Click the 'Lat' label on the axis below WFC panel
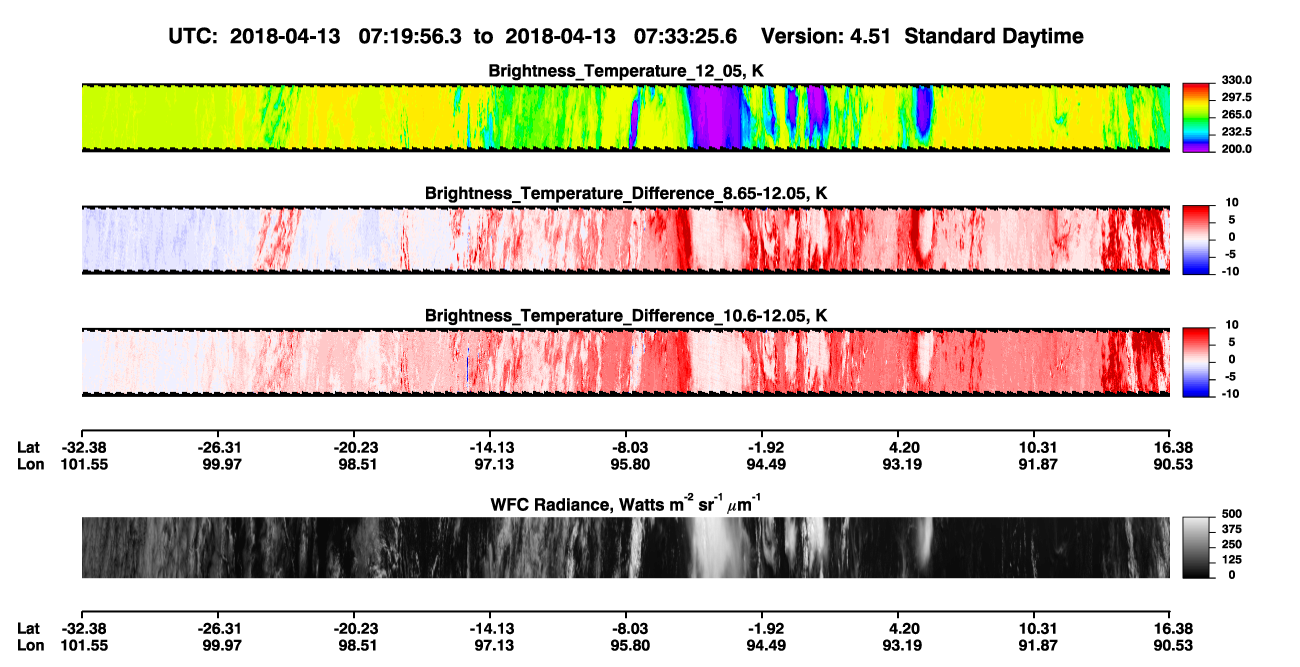This screenshot has width=1300, height=667. (29, 629)
